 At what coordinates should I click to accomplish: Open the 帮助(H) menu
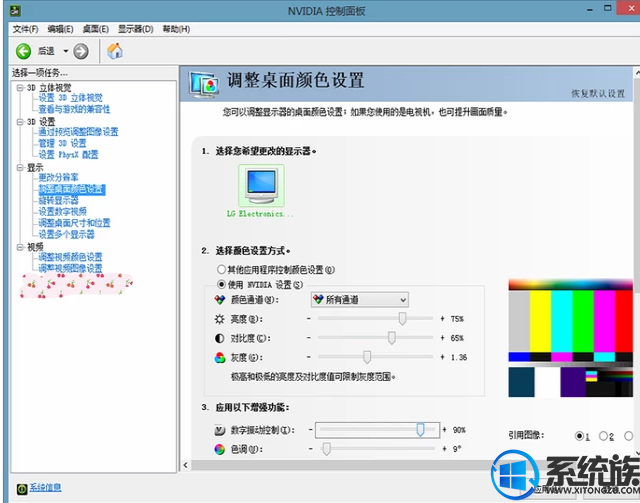176,29
